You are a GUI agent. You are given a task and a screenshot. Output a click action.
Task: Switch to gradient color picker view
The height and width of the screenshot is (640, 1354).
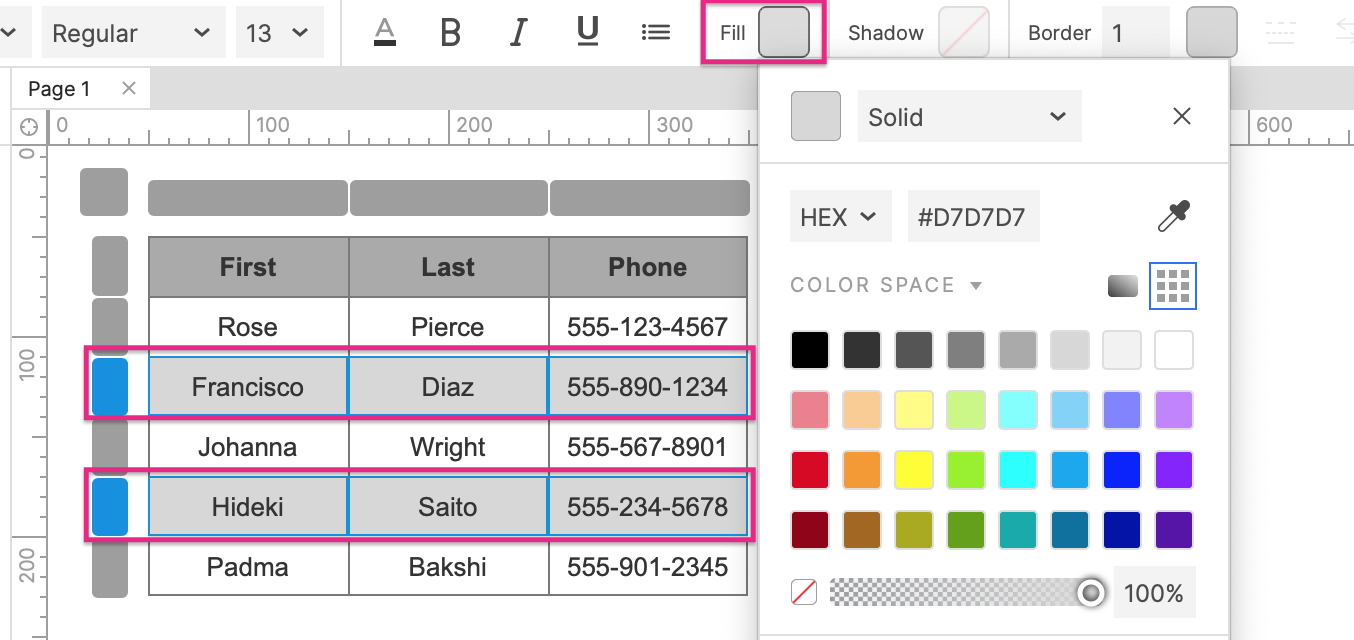coord(1123,287)
